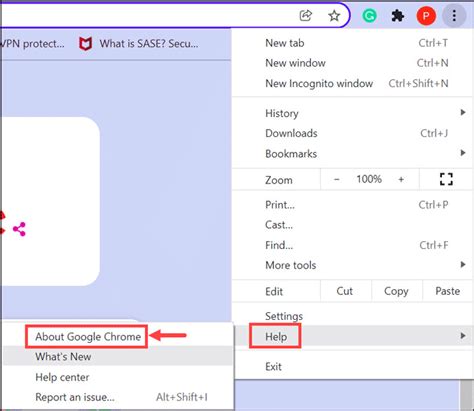Screen dimensions: 474x411
Task: Click the Paste button in Edit row
Action: [x=447, y=291]
